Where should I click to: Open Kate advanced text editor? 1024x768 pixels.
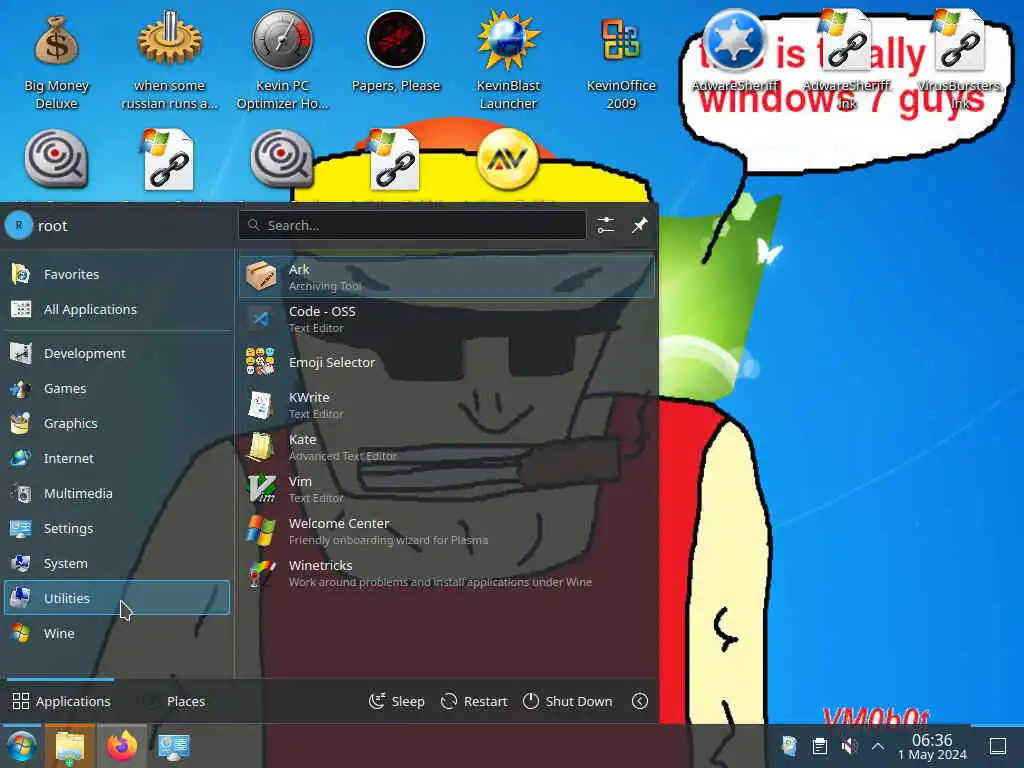(447, 447)
